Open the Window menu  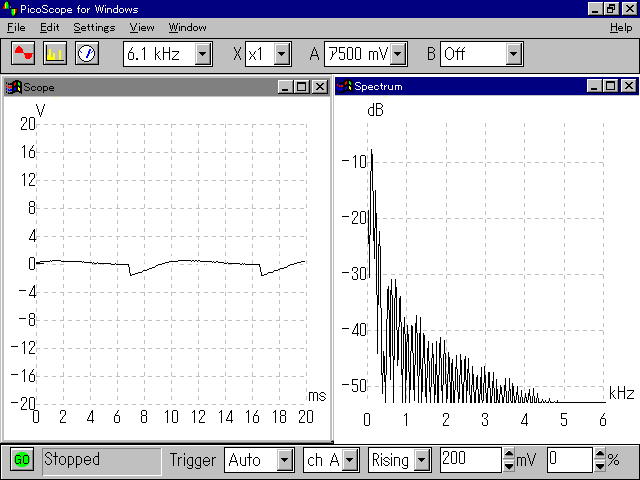click(x=187, y=27)
